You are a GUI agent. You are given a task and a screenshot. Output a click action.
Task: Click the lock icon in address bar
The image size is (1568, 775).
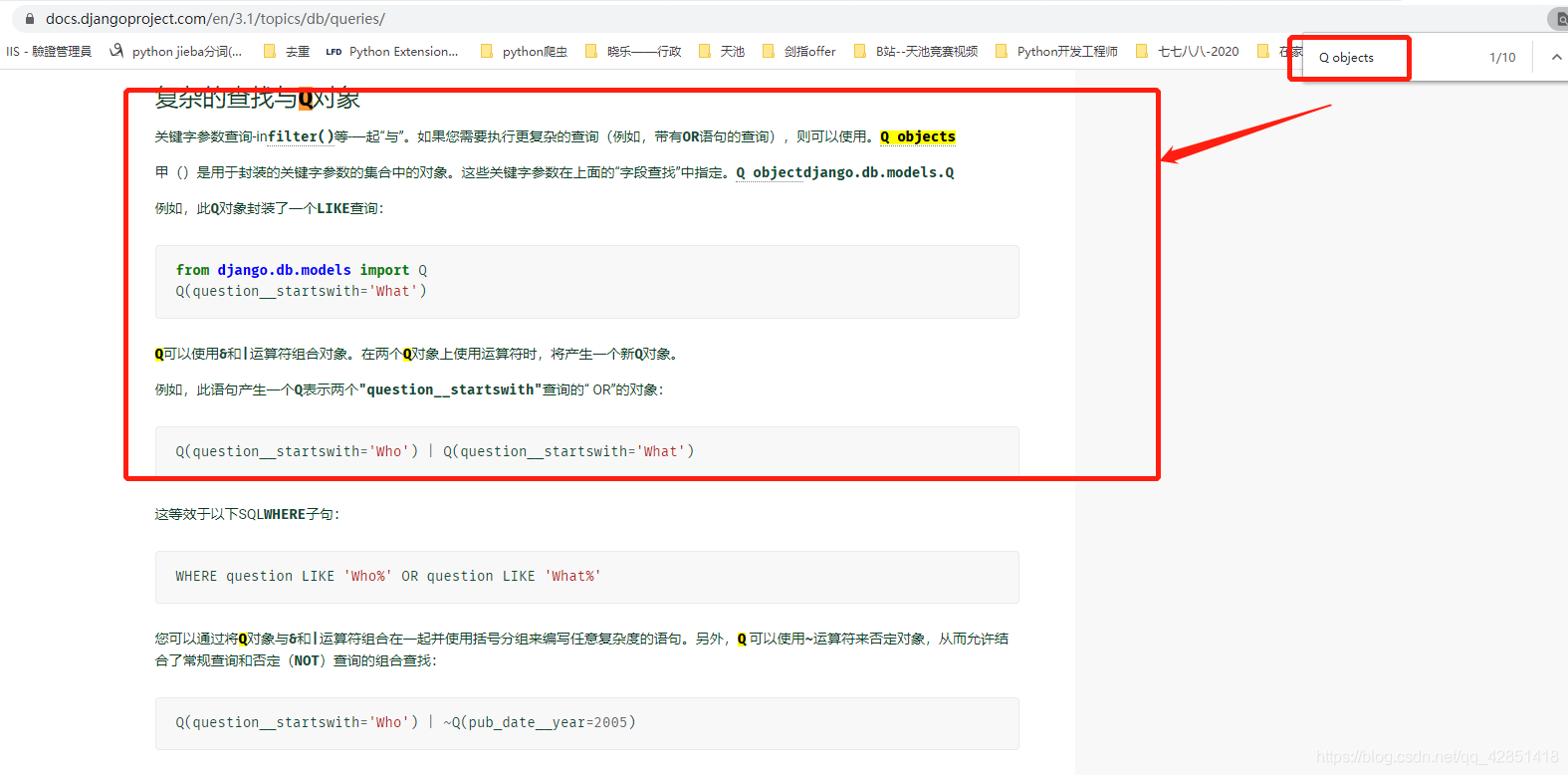click(30, 19)
